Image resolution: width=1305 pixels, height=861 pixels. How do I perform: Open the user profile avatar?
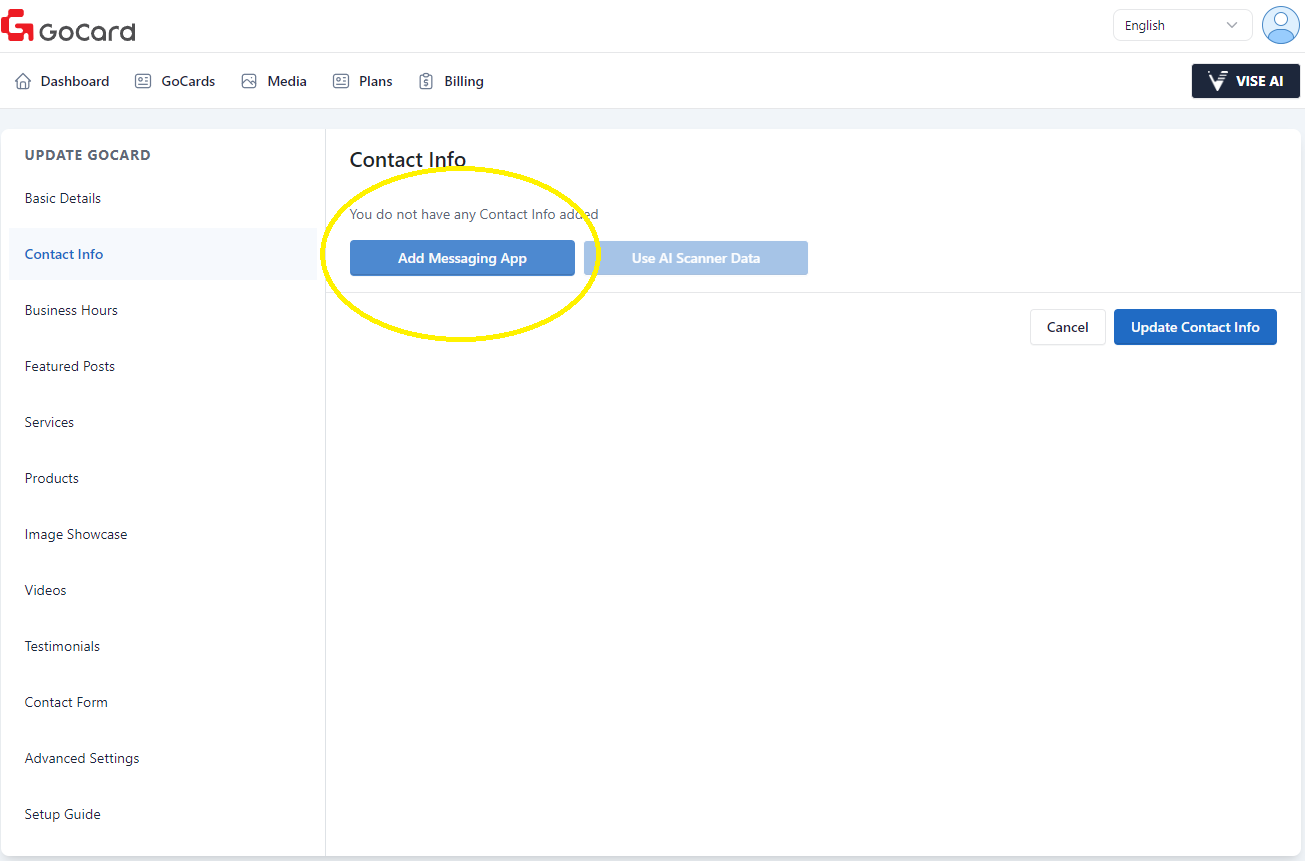(x=1280, y=25)
